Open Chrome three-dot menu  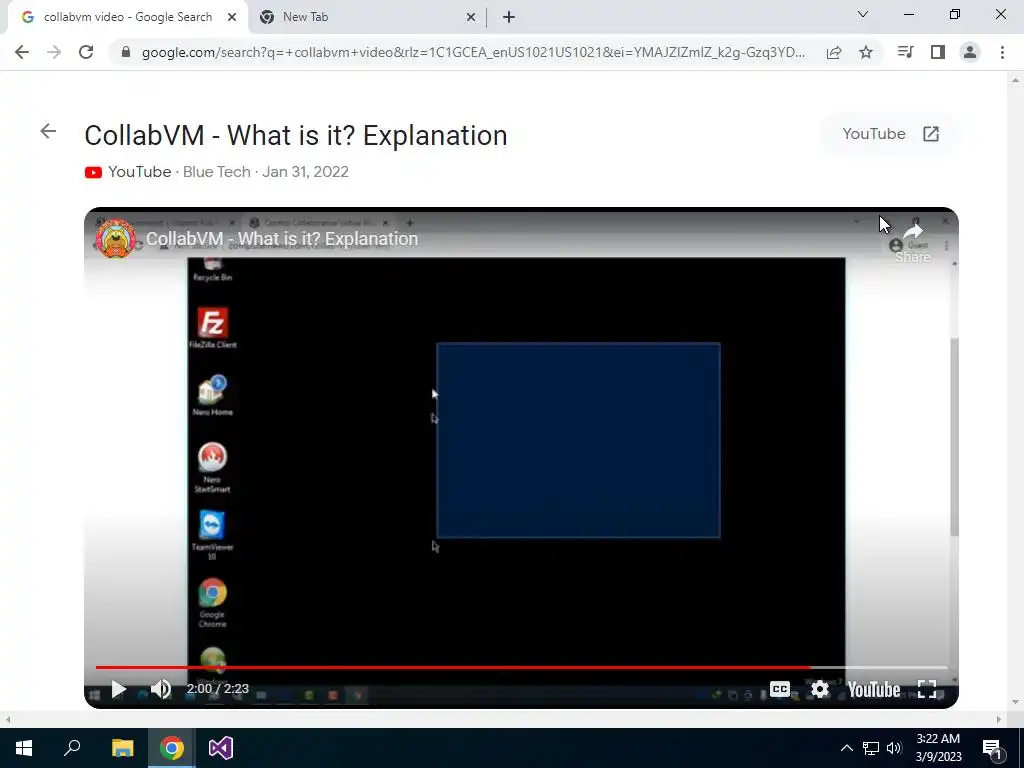point(1002,52)
